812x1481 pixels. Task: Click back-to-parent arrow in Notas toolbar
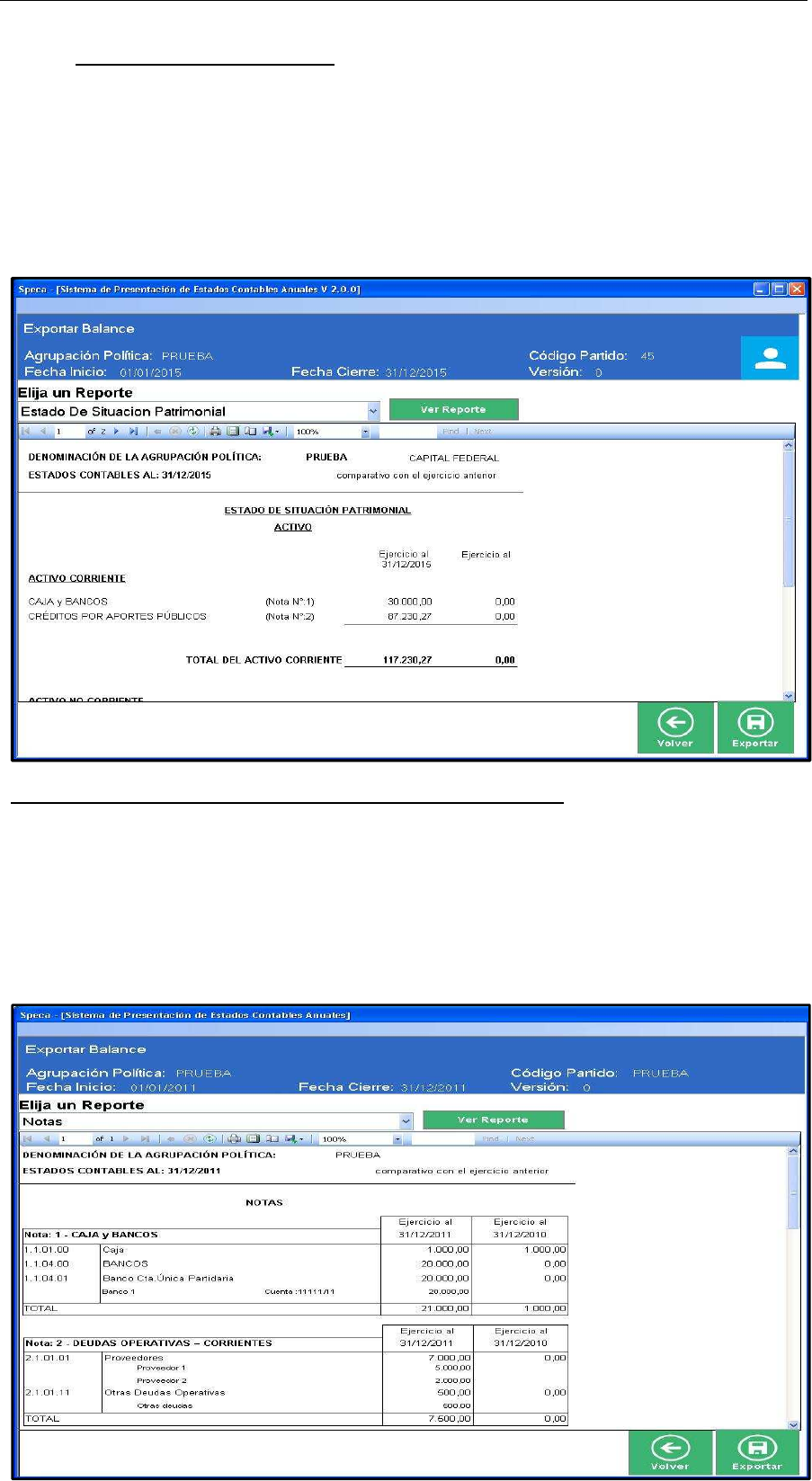click(170, 1138)
